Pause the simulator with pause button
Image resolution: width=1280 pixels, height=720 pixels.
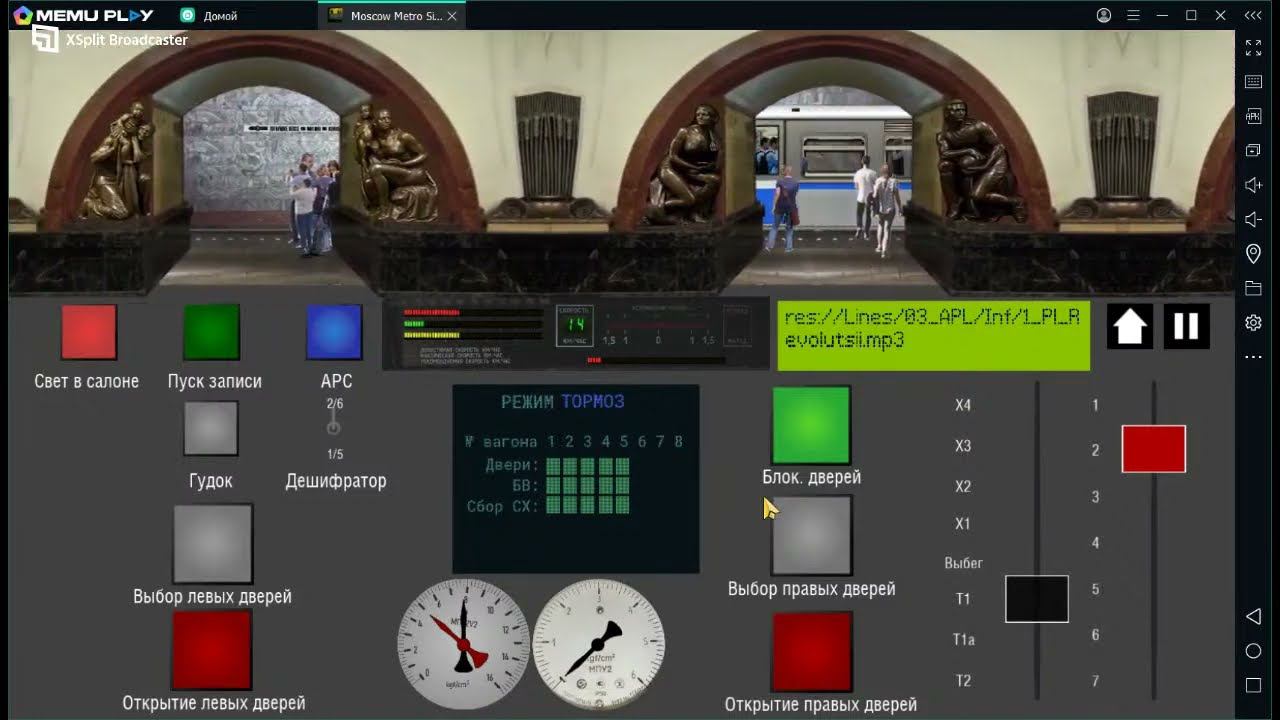click(x=1187, y=326)
